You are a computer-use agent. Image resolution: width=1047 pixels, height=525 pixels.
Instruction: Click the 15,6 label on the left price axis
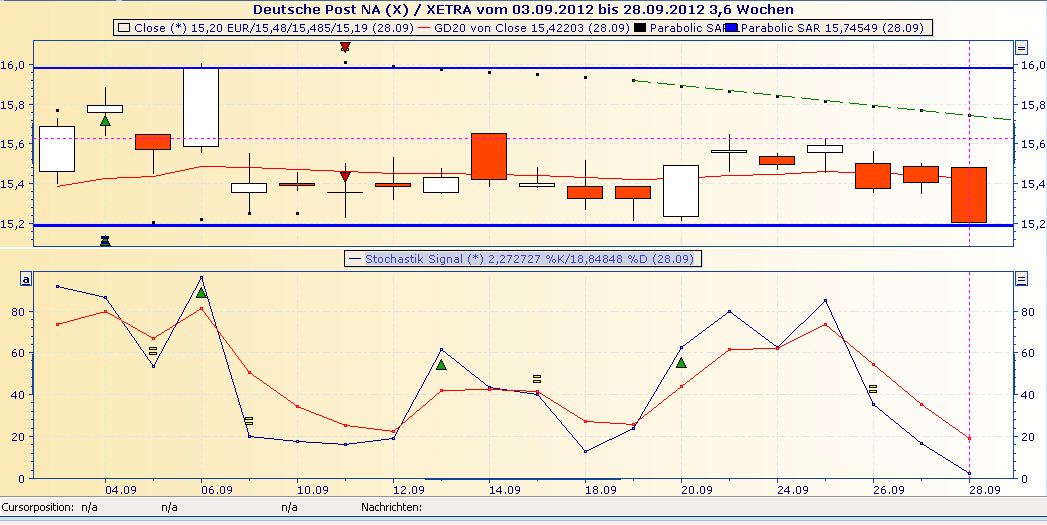pyautogui.click(x=13, y=144)
